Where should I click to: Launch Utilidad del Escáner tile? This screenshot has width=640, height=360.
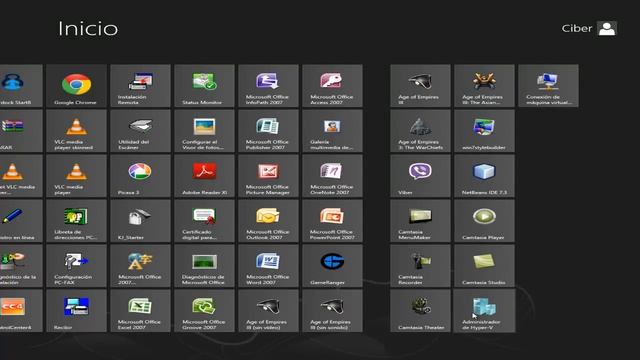click(x=140, y=131)
